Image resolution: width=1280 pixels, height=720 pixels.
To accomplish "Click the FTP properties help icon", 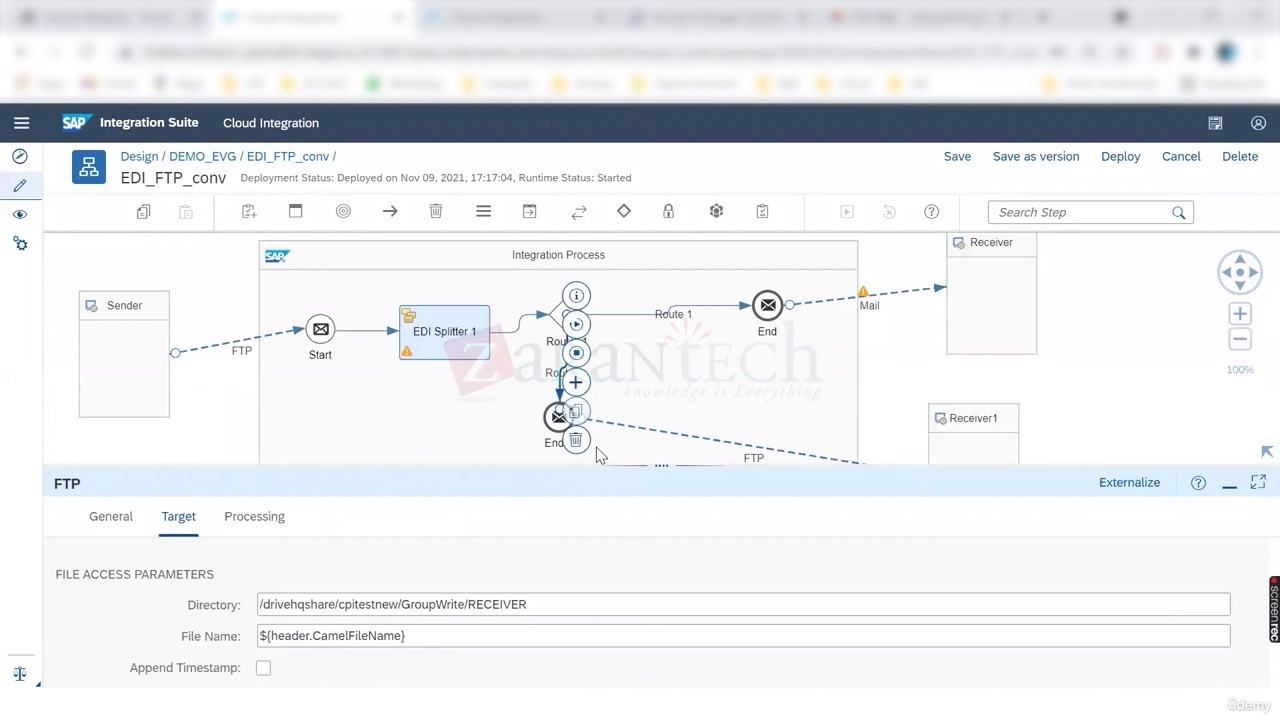I will (1198, 483).
